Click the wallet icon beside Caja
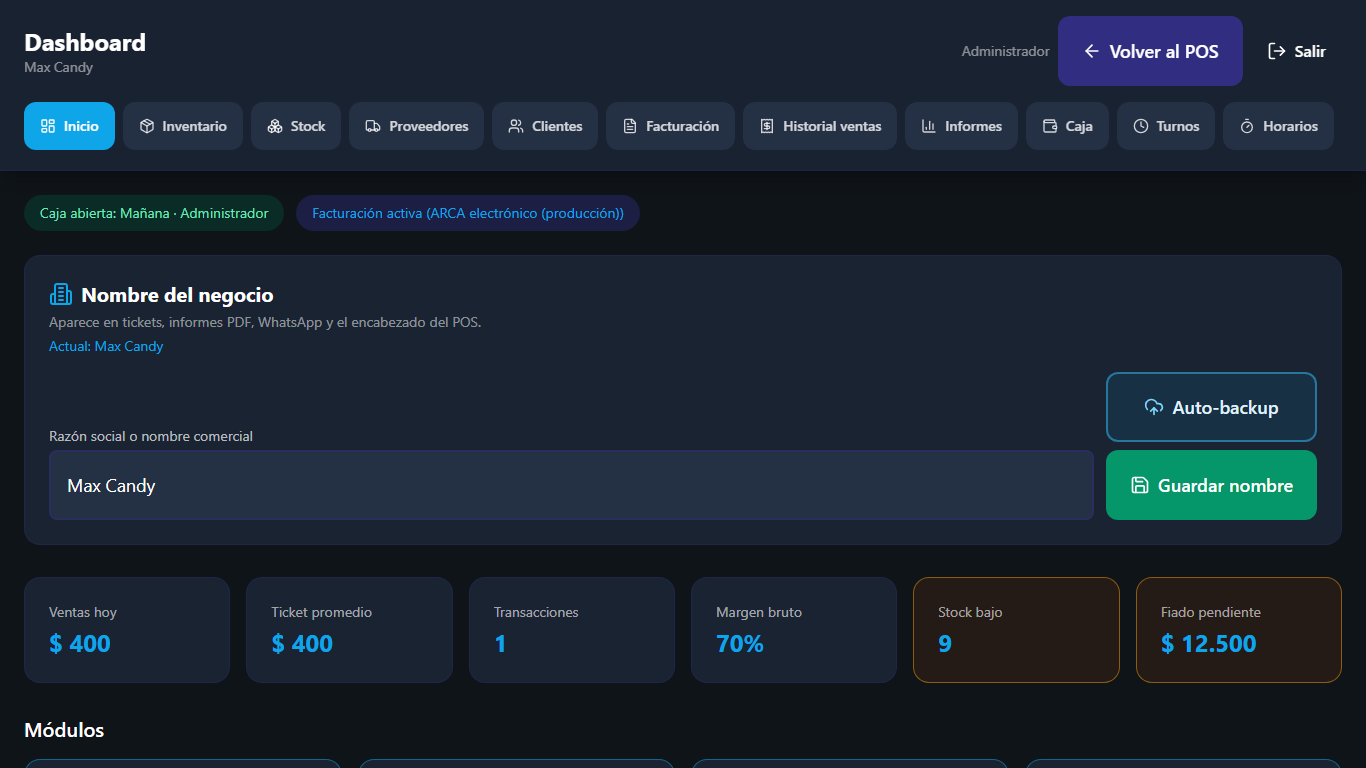The image size is (1366, 768). pos(1050,126)
